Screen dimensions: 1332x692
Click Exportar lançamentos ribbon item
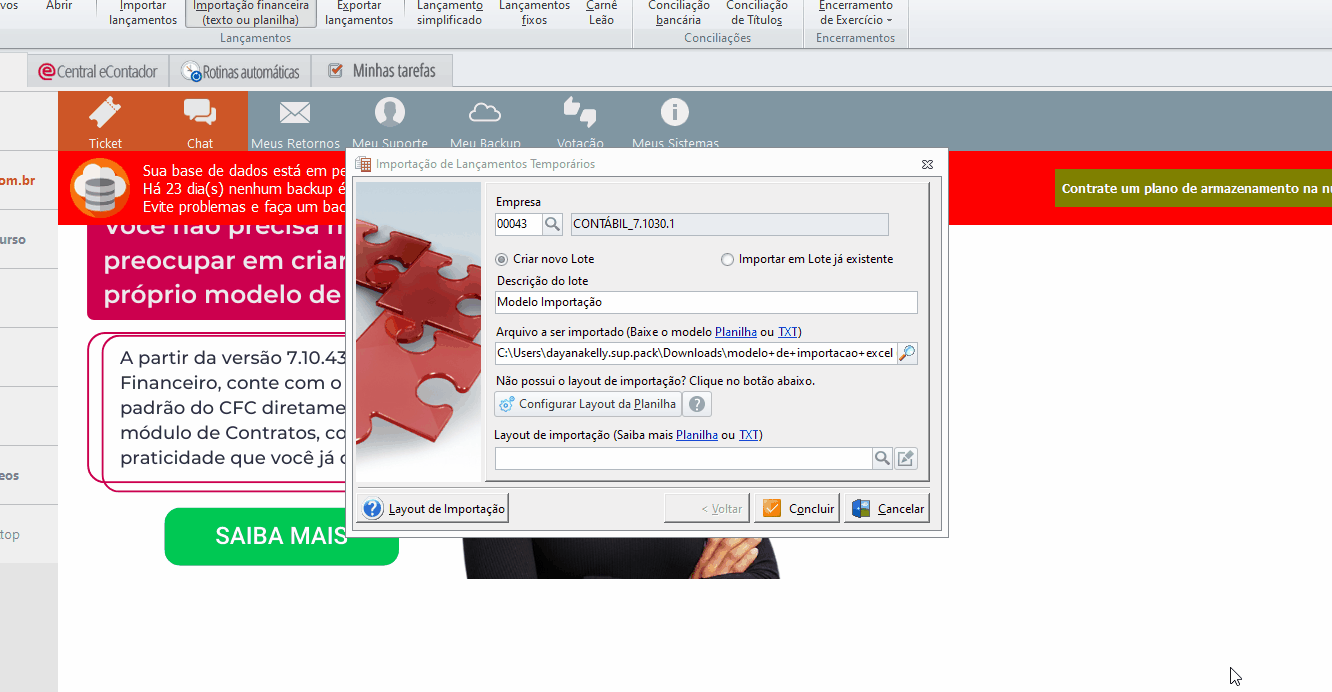359,13
